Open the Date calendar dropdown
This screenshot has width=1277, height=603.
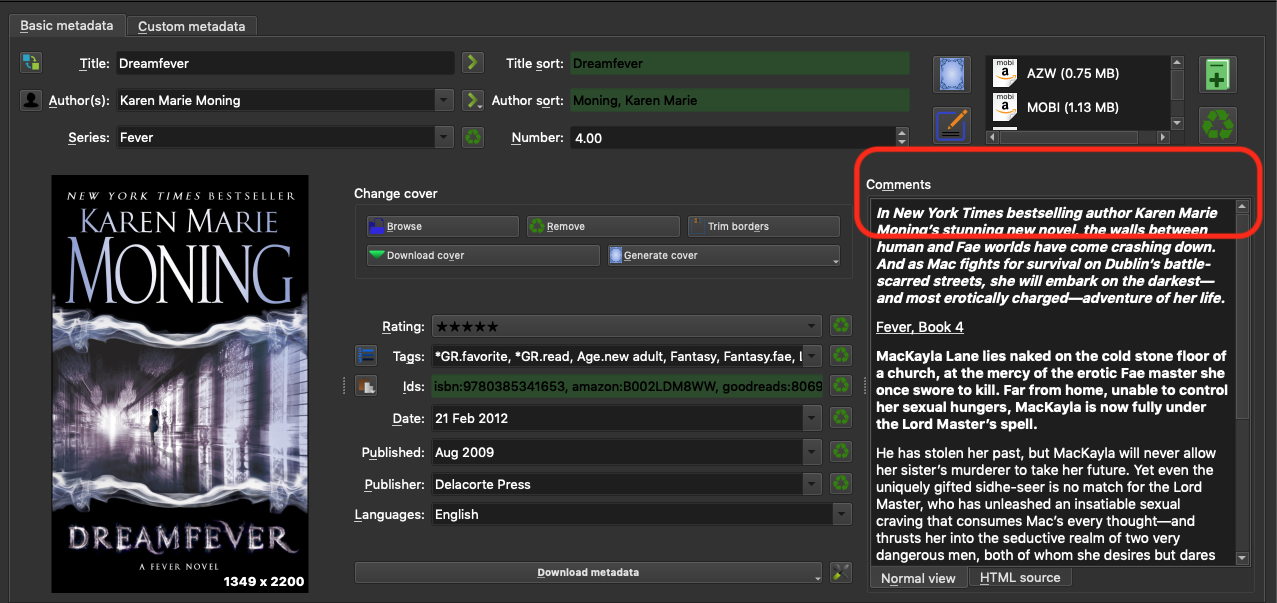[812, 418]
